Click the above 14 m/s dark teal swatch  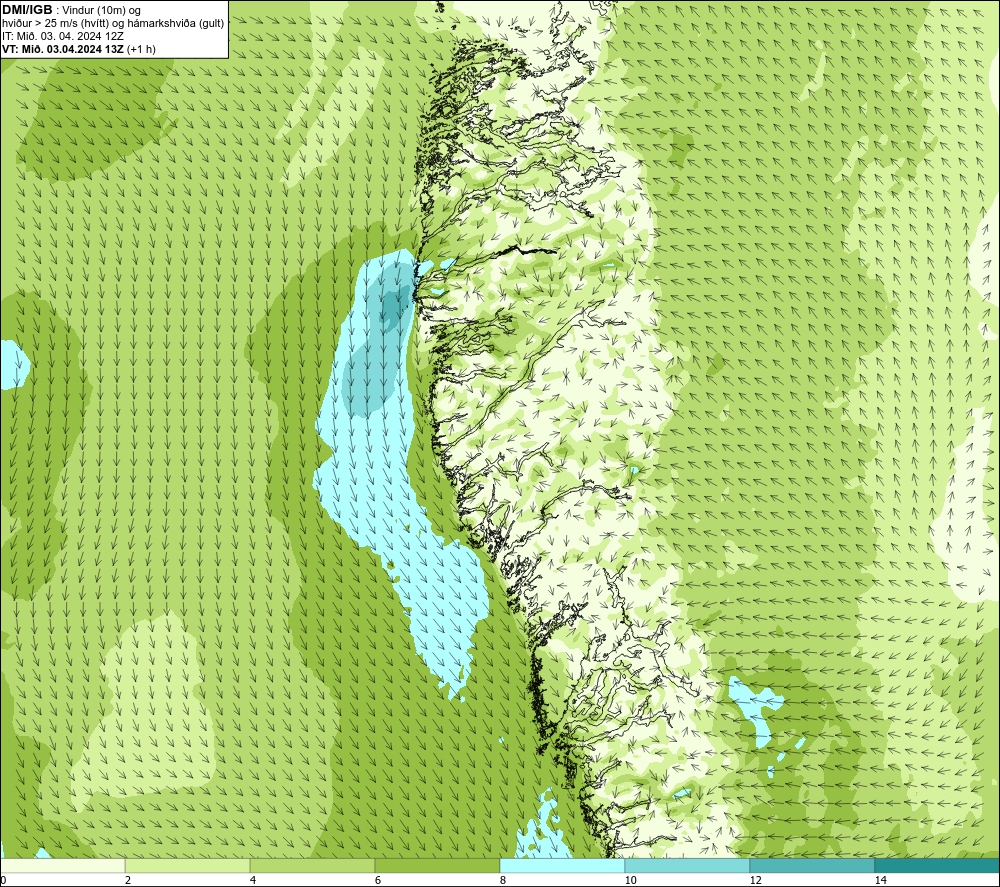point(938,866)
